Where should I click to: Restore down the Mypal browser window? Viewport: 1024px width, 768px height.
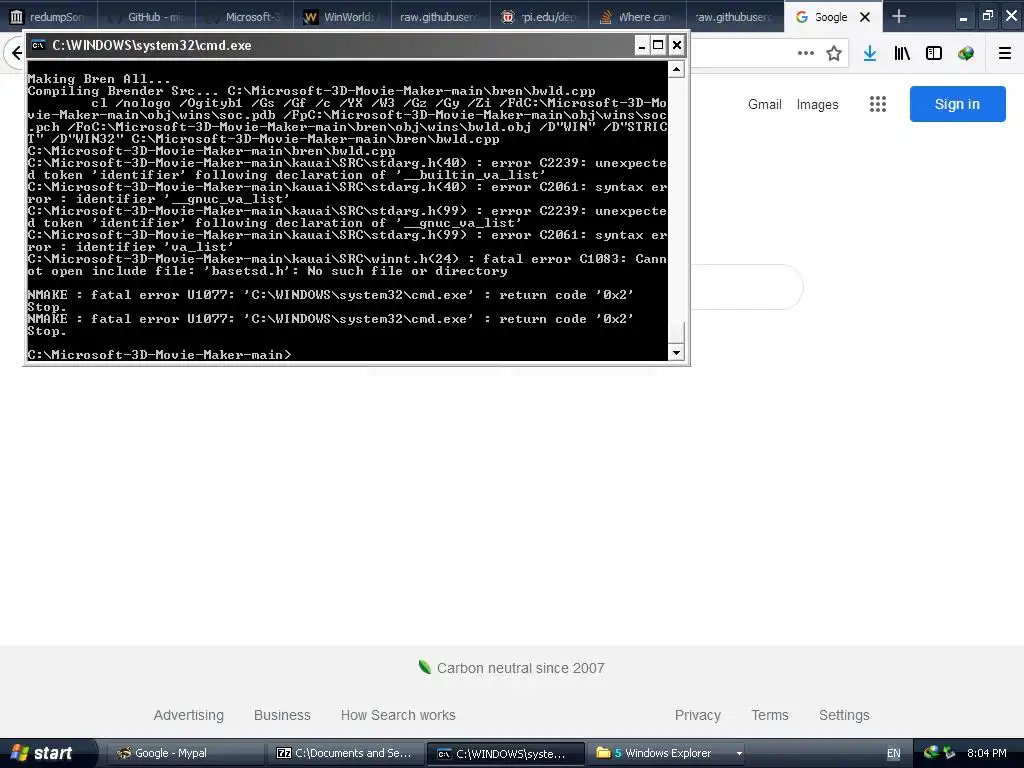pyautogui.click(x=987, y=16)
